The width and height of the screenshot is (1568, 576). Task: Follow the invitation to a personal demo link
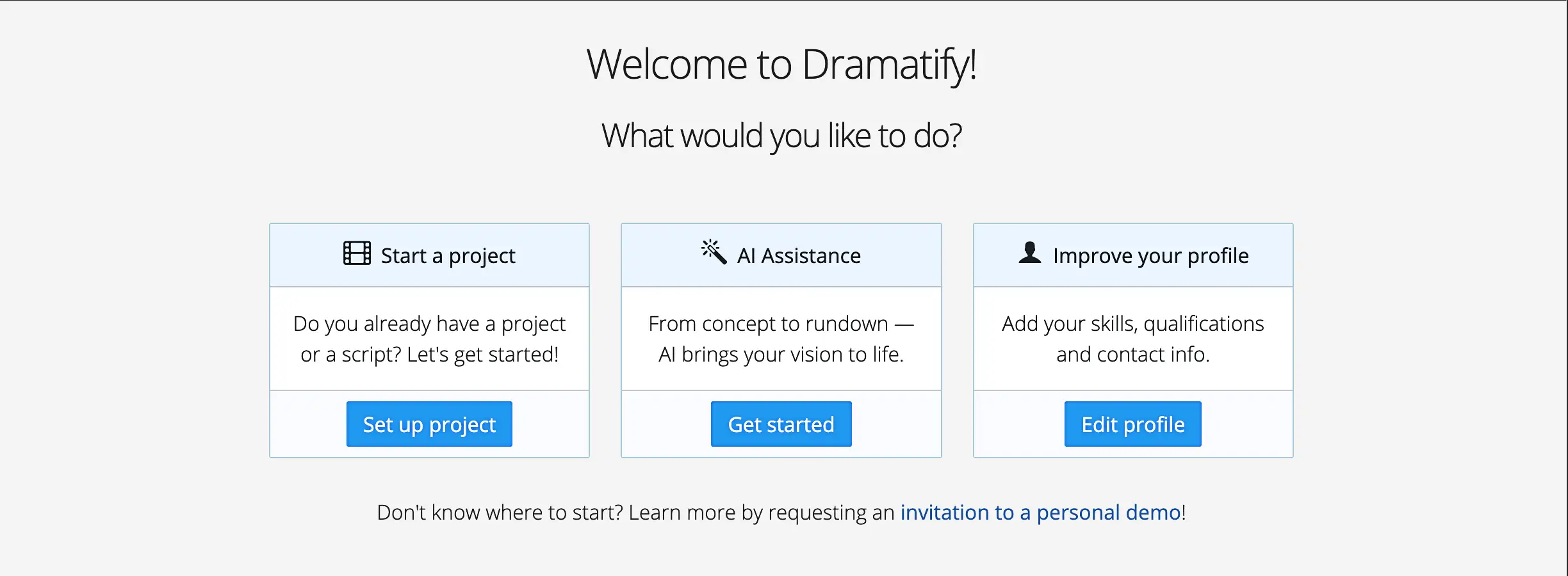point(1040,513)
